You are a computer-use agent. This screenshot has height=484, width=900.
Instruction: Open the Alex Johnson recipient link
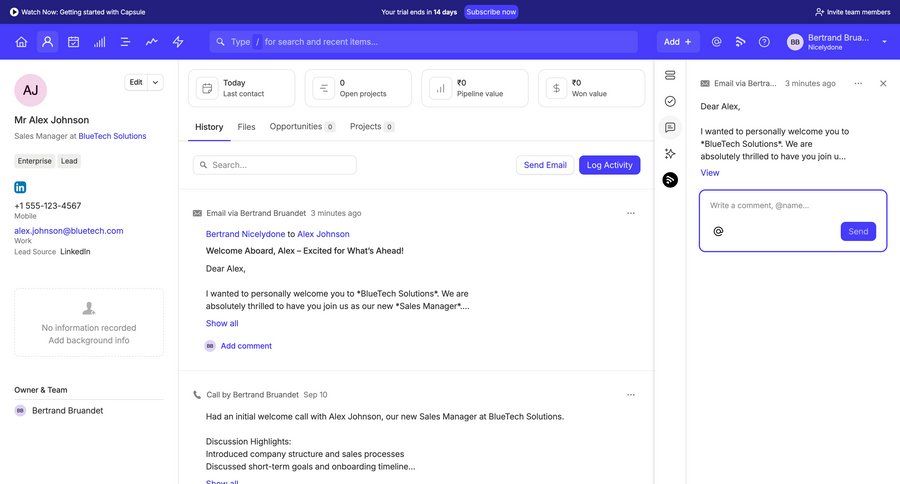(x=323, y=234)
